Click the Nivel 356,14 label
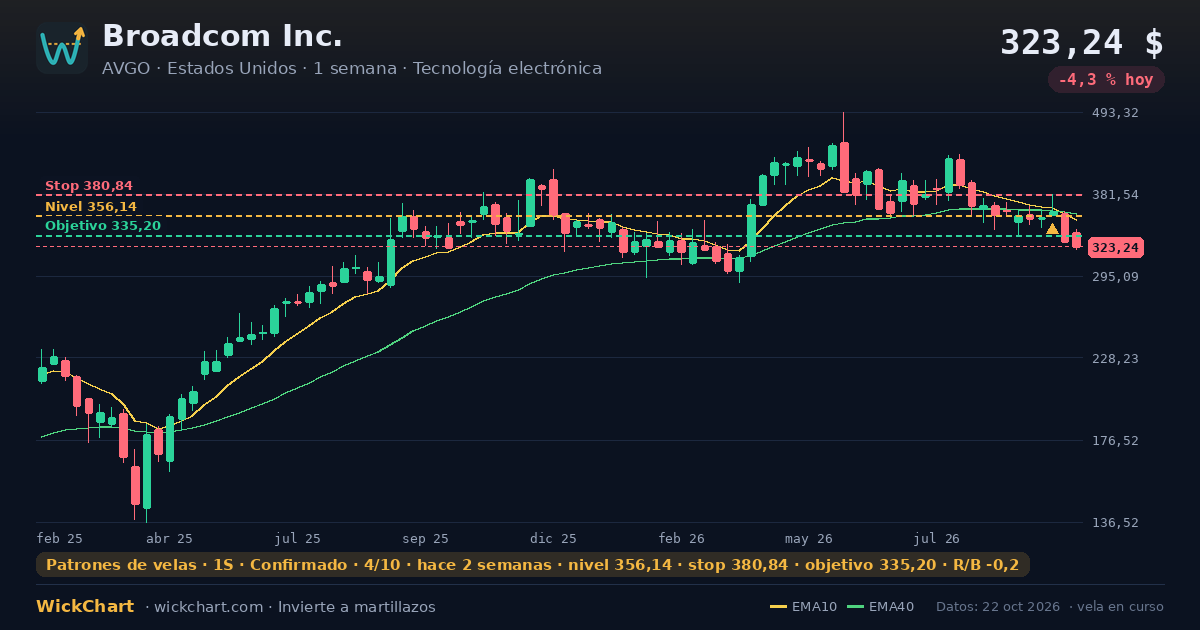1200x630 pixels. point(91,207)
